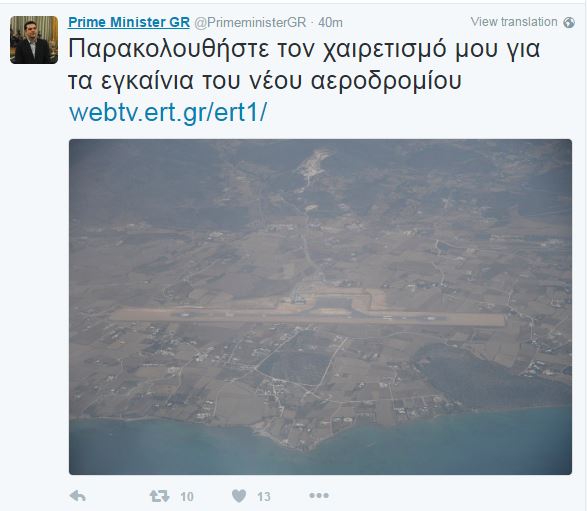Click the word χαιρετισμό in tweet text

point(384,51)
